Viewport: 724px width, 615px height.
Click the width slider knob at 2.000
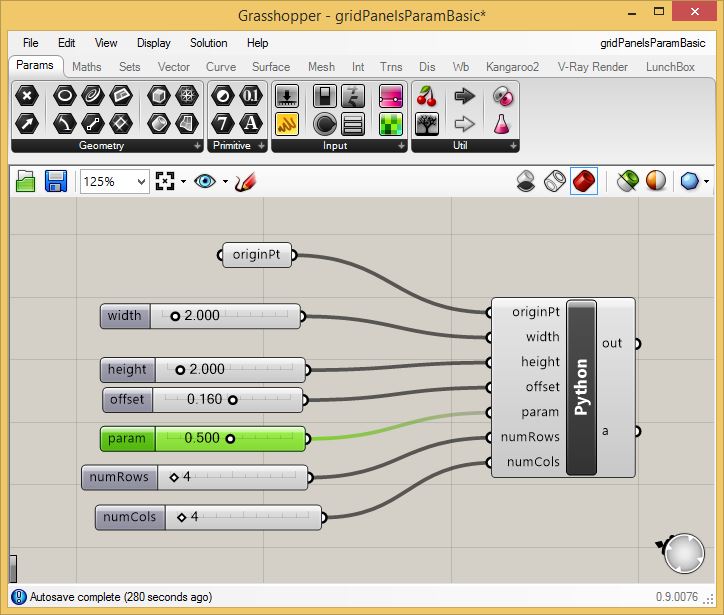click(x=175, y=316)
